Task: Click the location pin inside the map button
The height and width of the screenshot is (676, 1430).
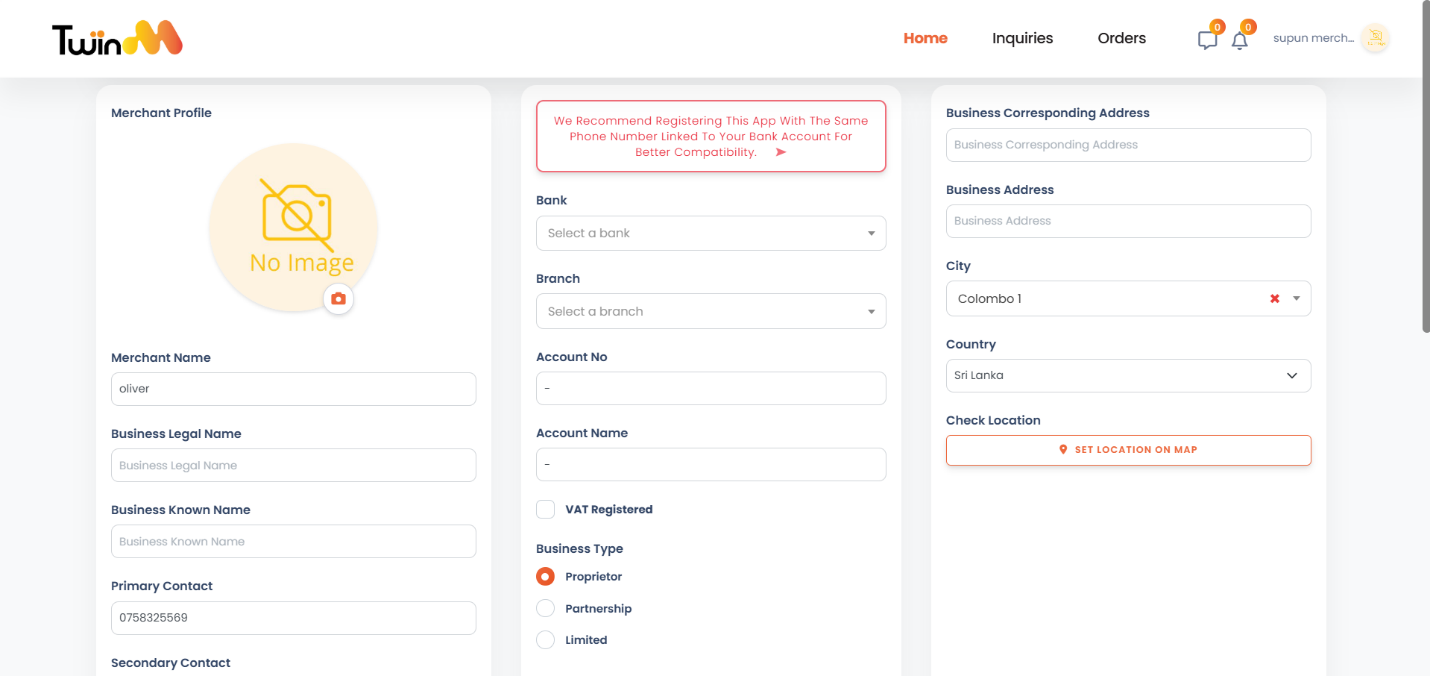Action: [1063, 450]
